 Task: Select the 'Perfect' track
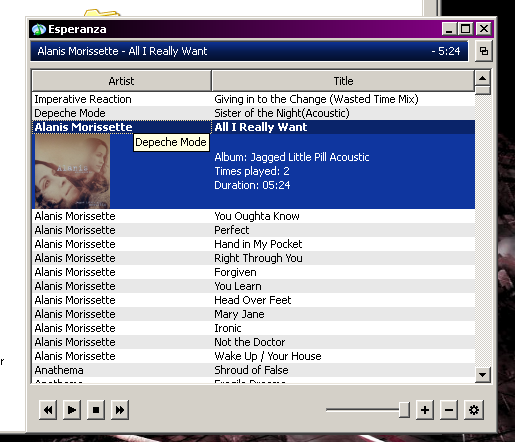231,230
